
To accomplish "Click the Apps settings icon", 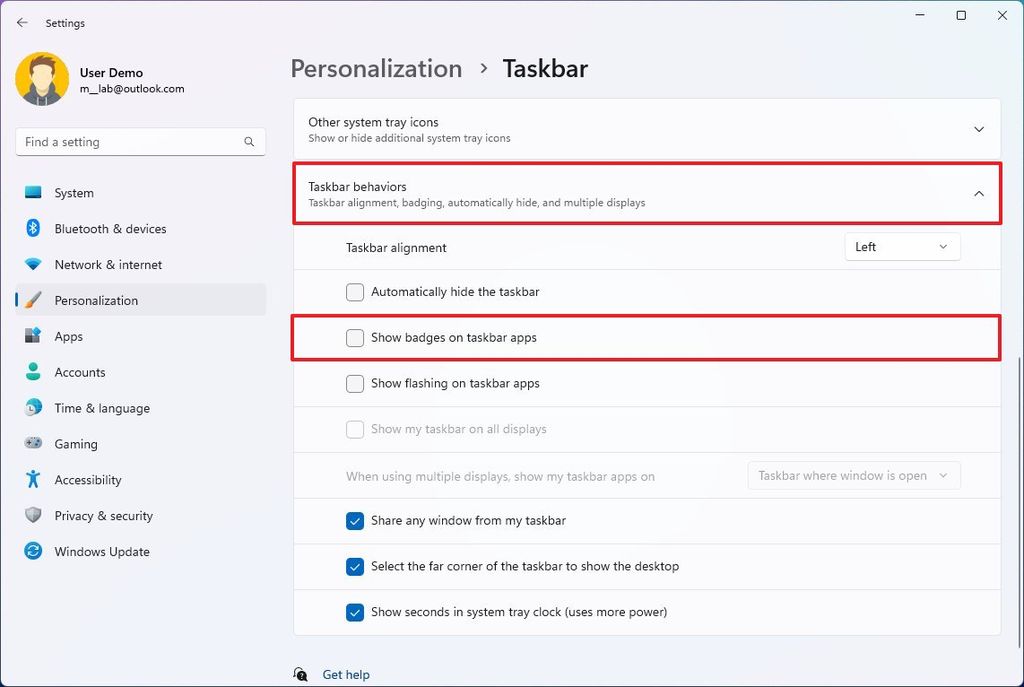I will pos(34,336).
